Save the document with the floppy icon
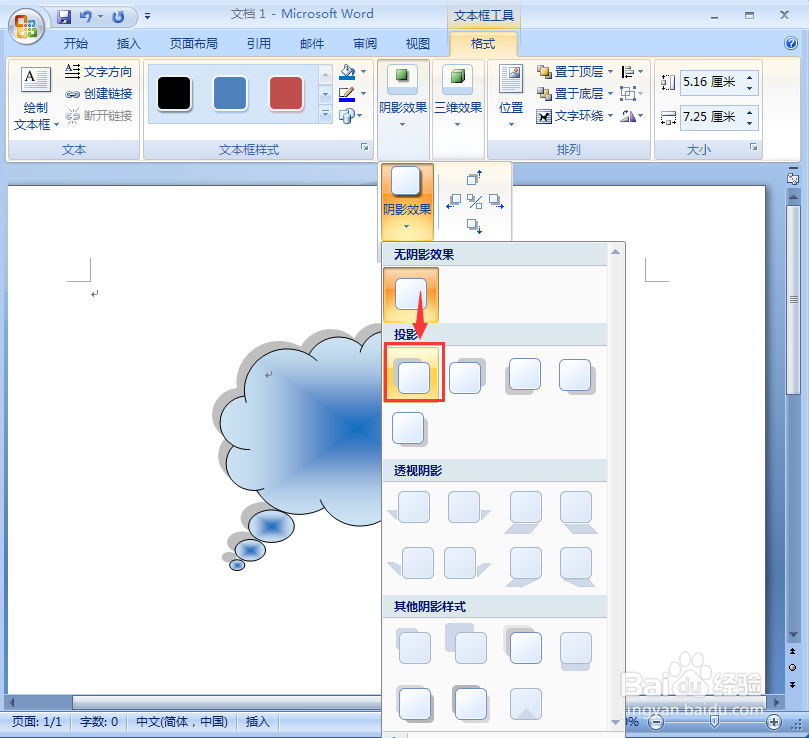 click(x=64, y=17)
